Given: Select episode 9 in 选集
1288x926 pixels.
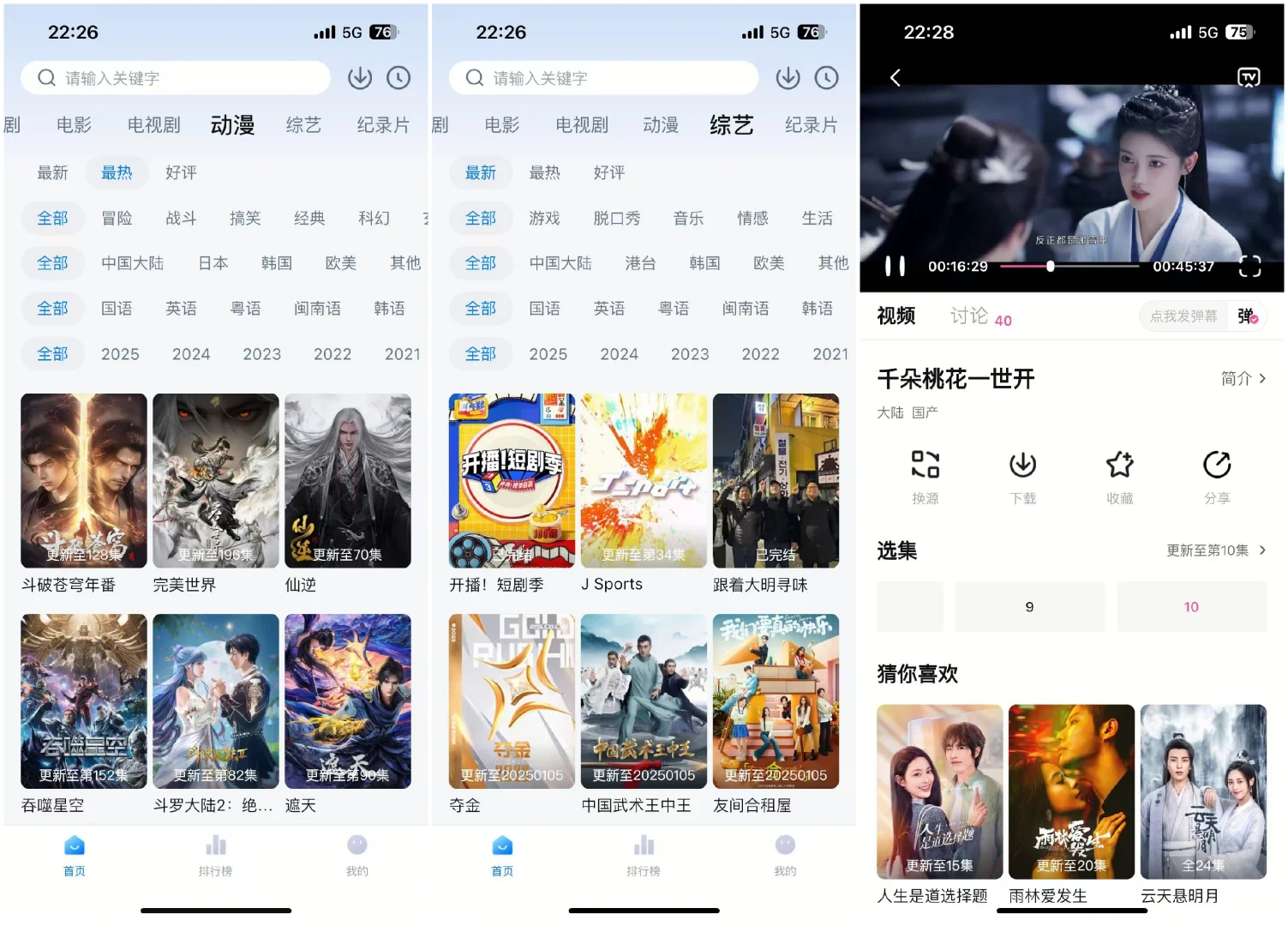Looking at the screenshot, I should pyautogui.click(x=1029, y=606).
